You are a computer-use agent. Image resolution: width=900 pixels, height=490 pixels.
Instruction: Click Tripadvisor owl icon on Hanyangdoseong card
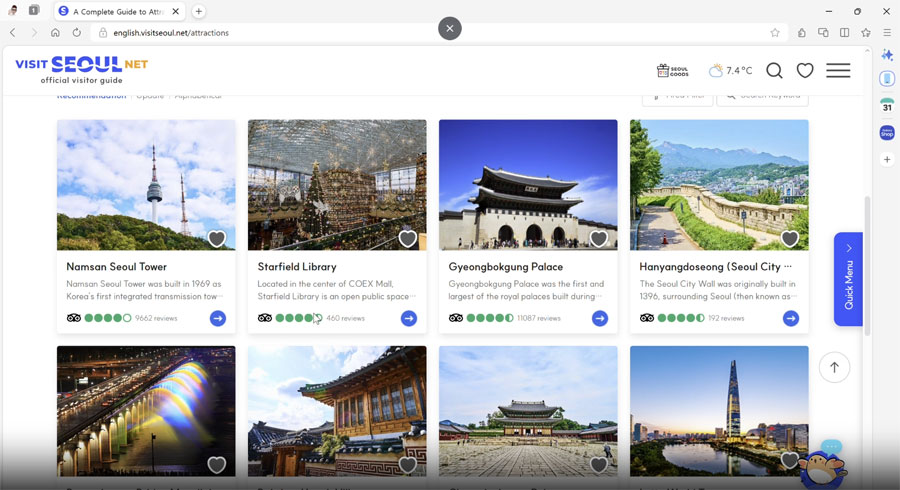tap(647, 318)
